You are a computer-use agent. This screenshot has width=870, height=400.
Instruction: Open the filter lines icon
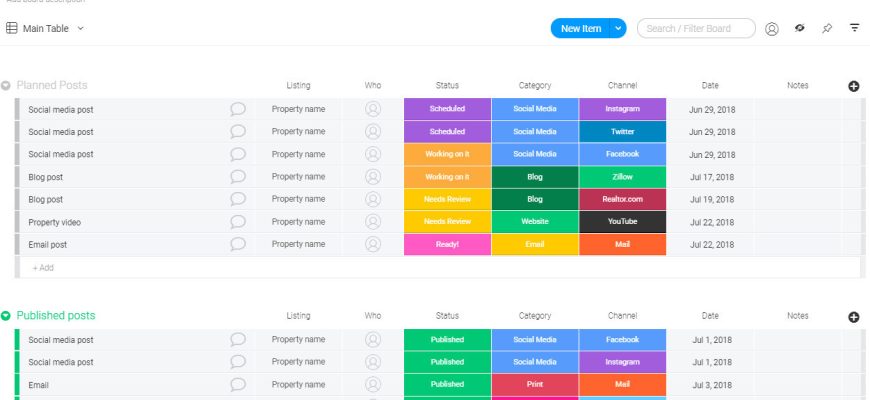(854, 28)
